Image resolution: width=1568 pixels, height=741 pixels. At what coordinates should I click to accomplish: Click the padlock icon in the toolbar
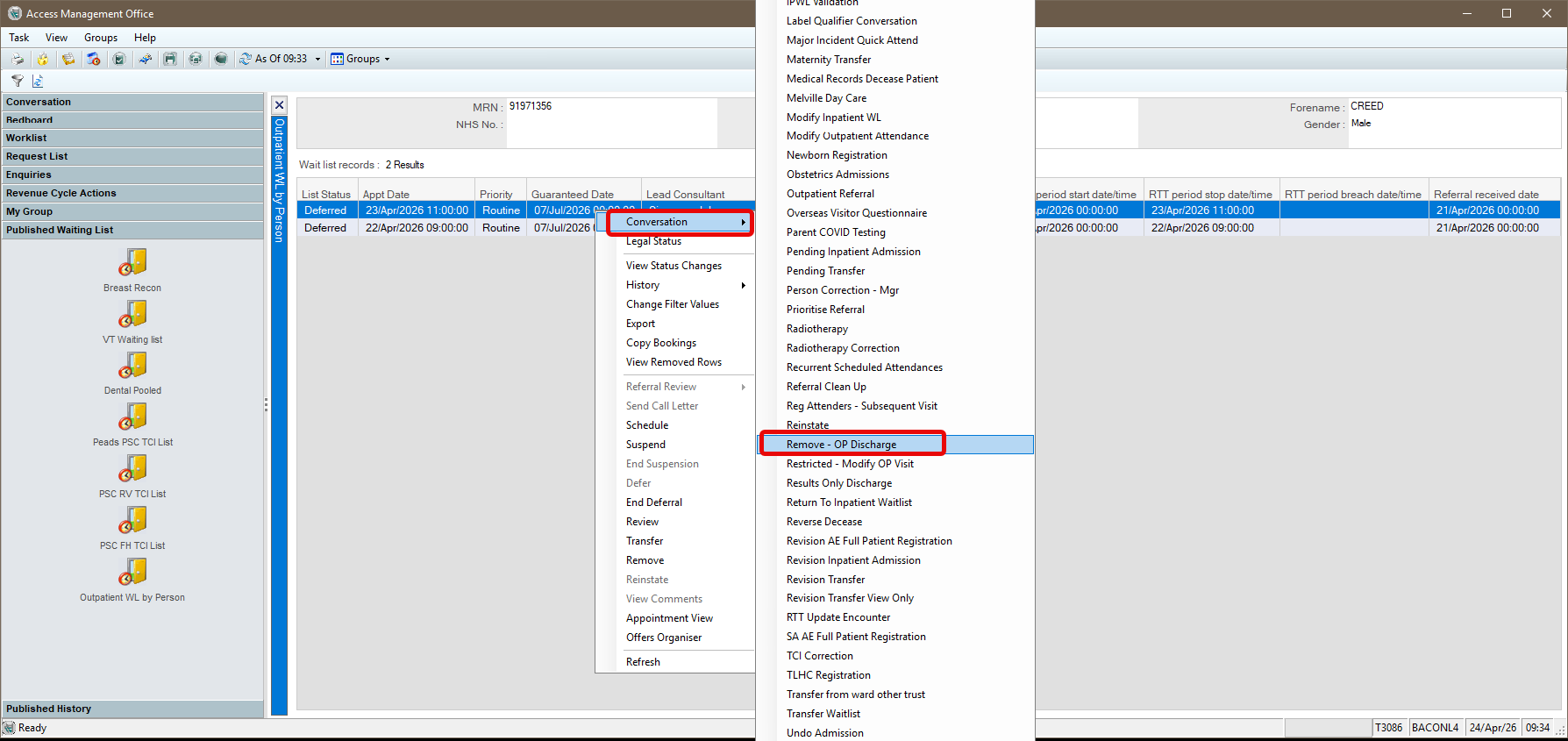[43, 59]
